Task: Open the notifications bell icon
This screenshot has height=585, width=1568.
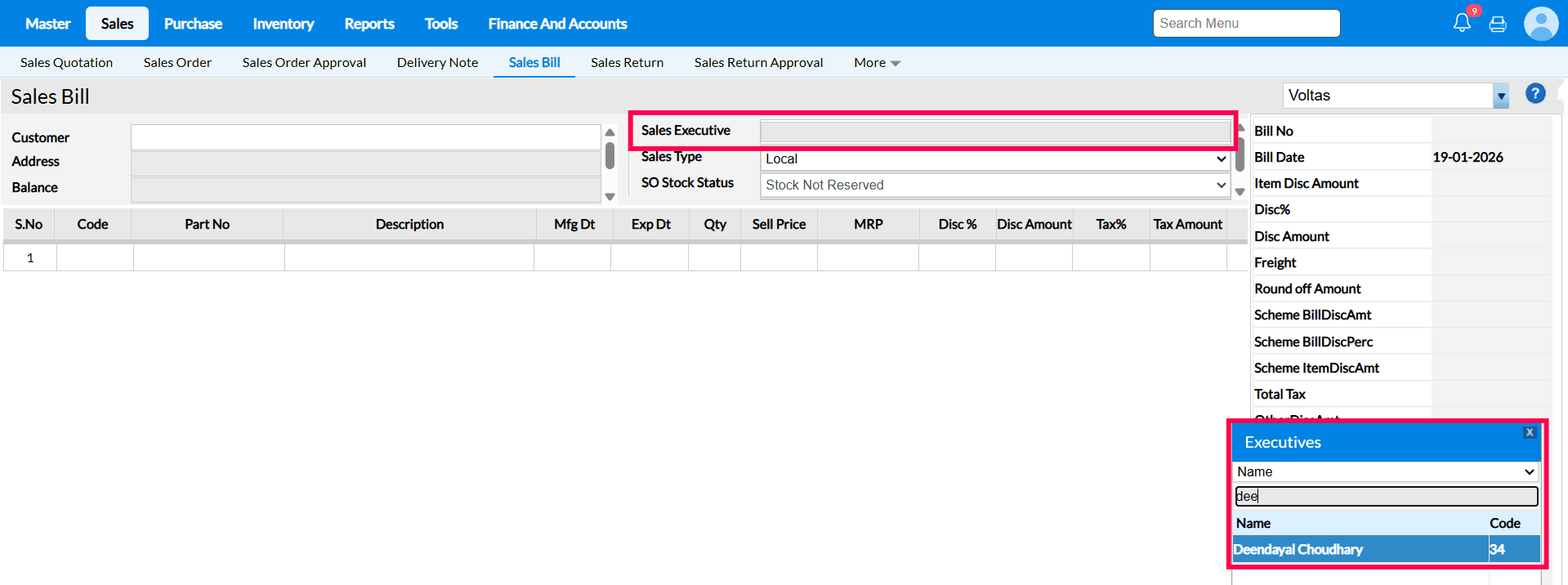Action: tap(1462, 23)
